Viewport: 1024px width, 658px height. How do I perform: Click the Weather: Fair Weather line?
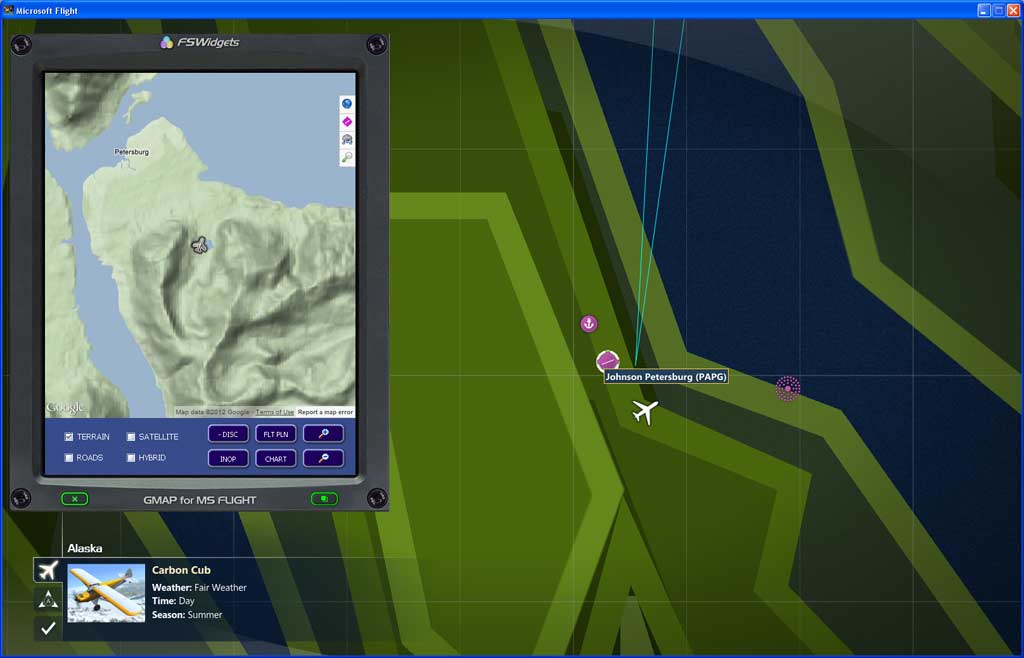(199, 588)
